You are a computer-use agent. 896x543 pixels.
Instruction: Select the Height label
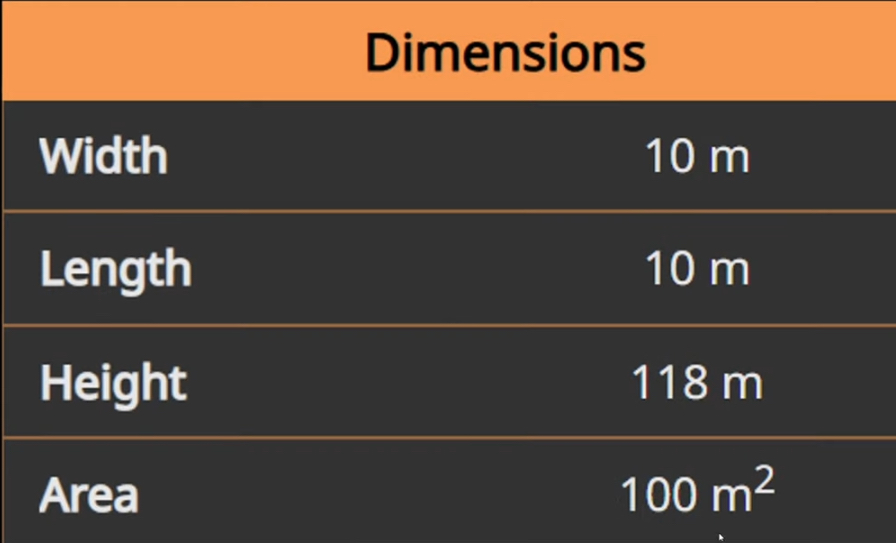click(113, 383)
